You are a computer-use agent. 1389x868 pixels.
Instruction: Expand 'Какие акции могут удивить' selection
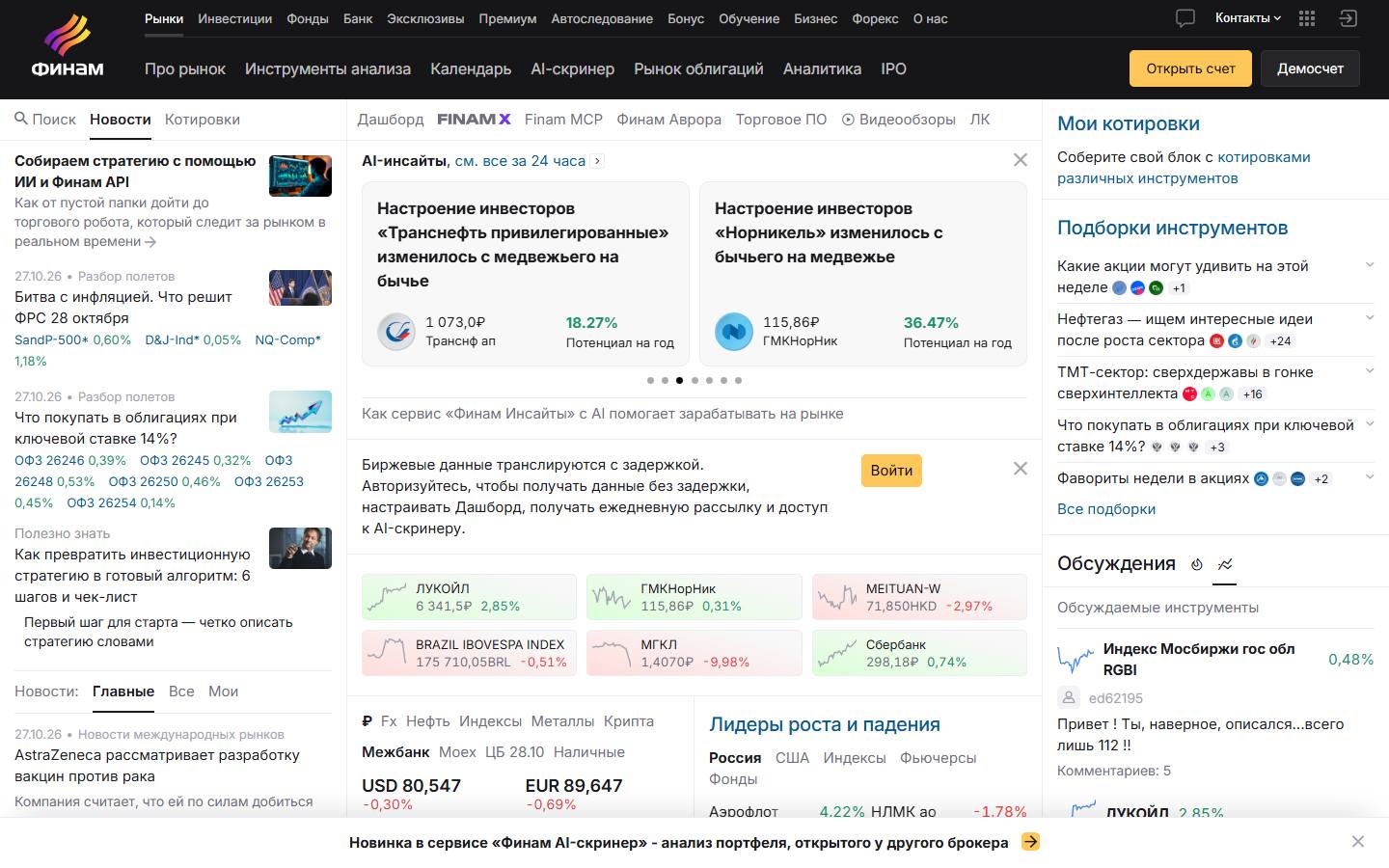1370,265
